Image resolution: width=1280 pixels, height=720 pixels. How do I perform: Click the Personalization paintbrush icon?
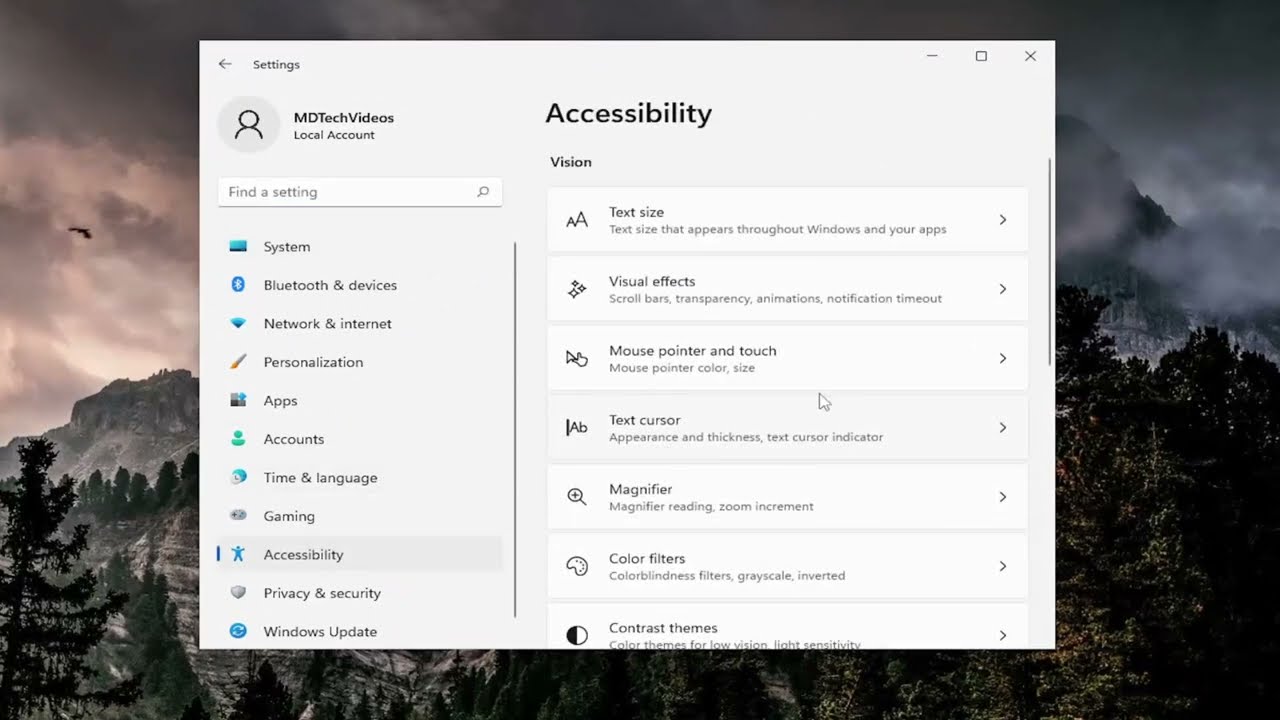(238, 362)
